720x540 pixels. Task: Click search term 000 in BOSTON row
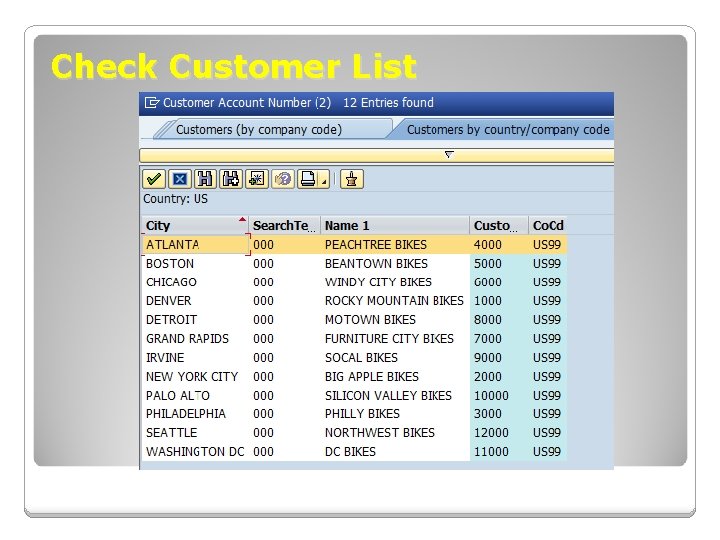[263, 264]
